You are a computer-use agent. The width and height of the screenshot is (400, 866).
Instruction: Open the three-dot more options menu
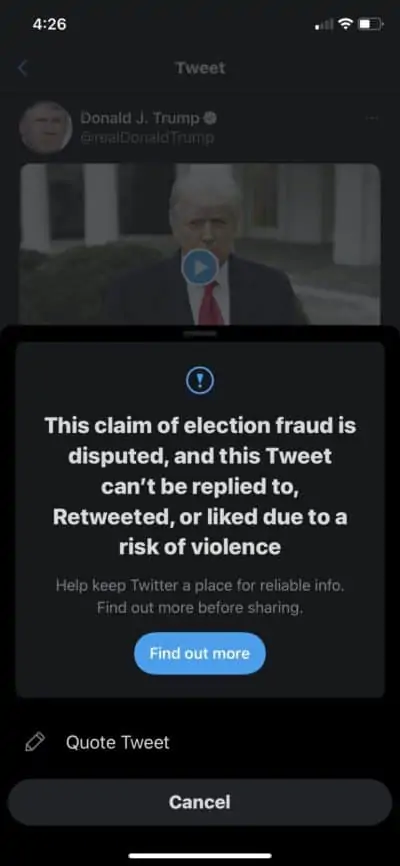point(372,118)
